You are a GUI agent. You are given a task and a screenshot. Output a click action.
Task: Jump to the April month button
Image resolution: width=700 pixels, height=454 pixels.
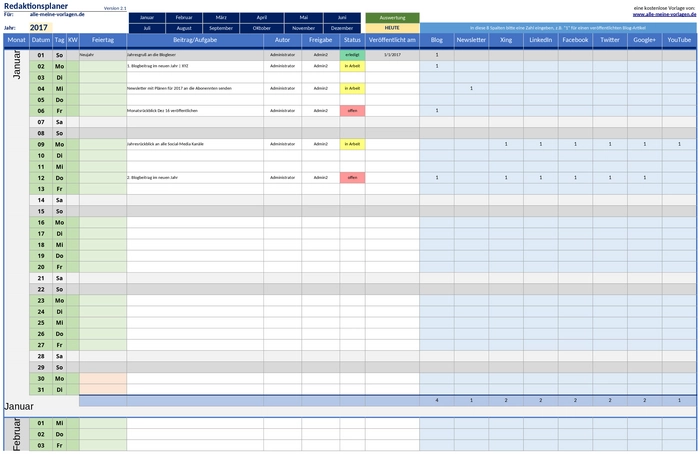(x=262, y=17)
